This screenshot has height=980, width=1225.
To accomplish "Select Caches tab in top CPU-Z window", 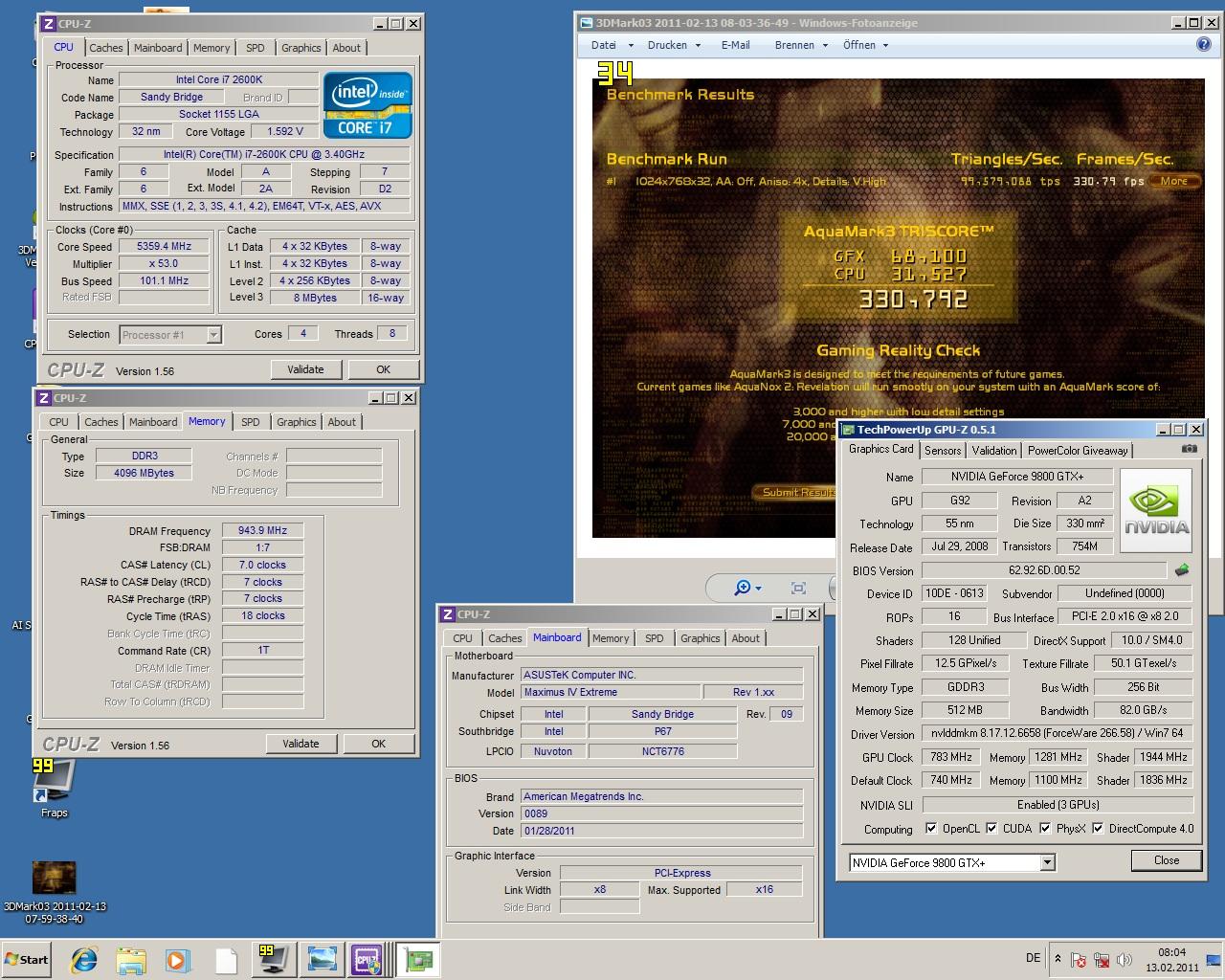I will tap(106, 48).
